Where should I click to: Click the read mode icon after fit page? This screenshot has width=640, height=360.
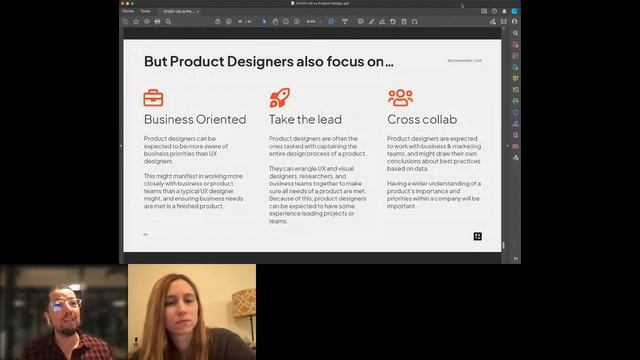[345, 21]
